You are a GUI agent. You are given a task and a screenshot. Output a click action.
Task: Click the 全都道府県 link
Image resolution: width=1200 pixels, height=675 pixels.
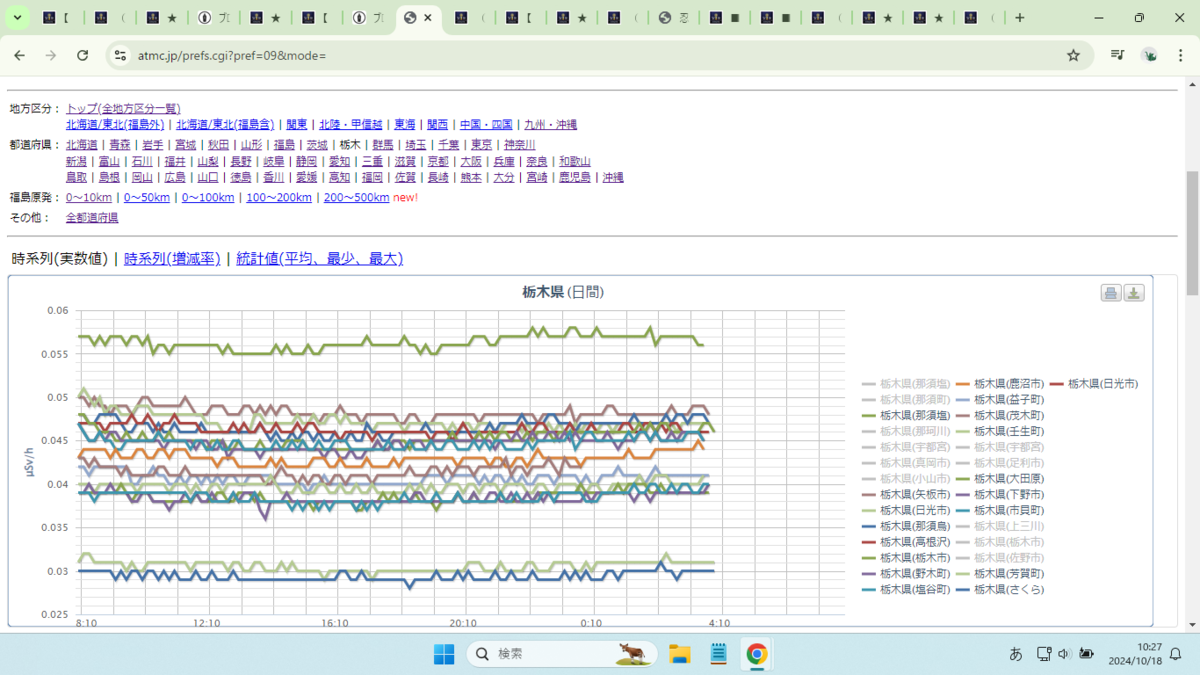[92, 217]
